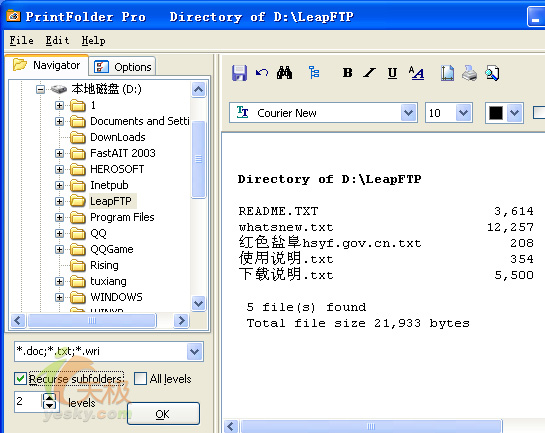Click the tree vertical scrollbar down arrow
This screenshot has width=545, height=433.
(x=198, y=303)
